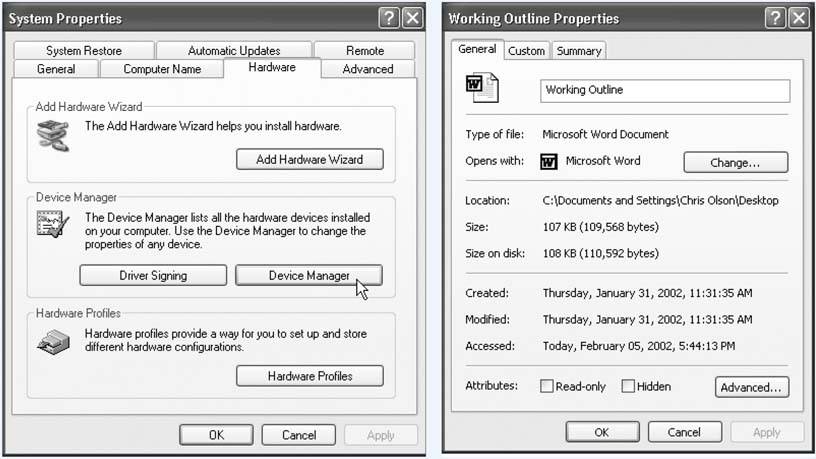Open Device Manager via its button
The height and width of the screenshot is (459, 816).
point(309,275)
